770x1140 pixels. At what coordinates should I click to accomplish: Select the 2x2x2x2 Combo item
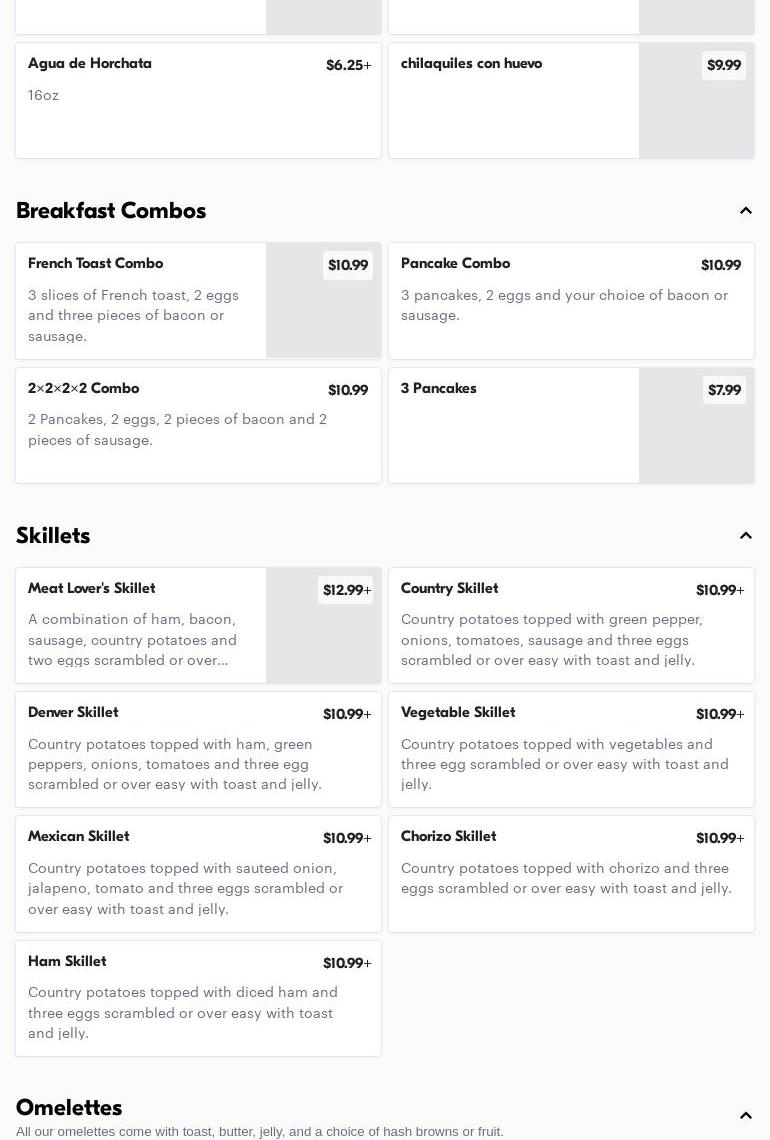(x=198, y=425)
